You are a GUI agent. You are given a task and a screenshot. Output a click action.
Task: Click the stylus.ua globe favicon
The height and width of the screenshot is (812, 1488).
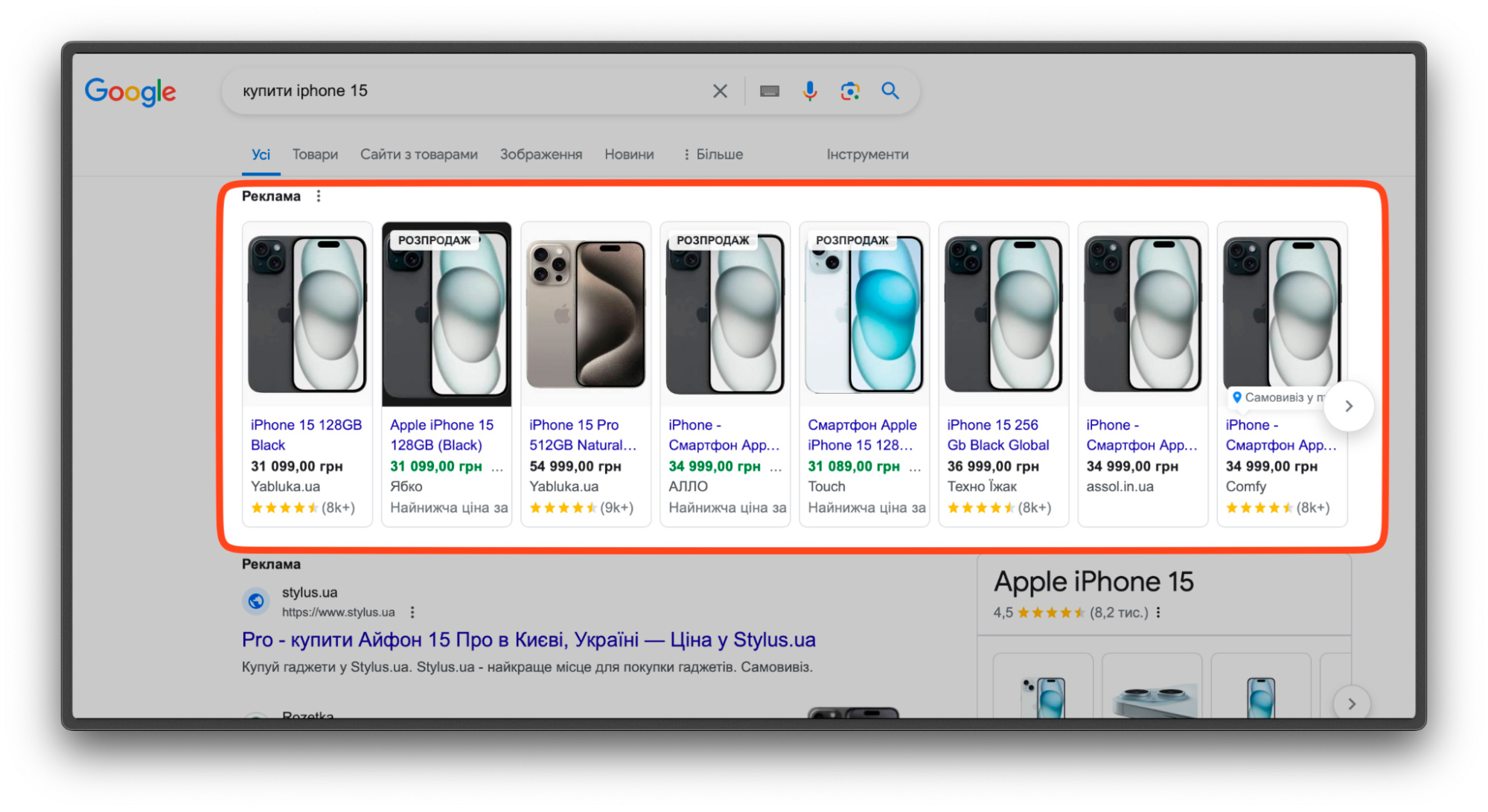256,601
